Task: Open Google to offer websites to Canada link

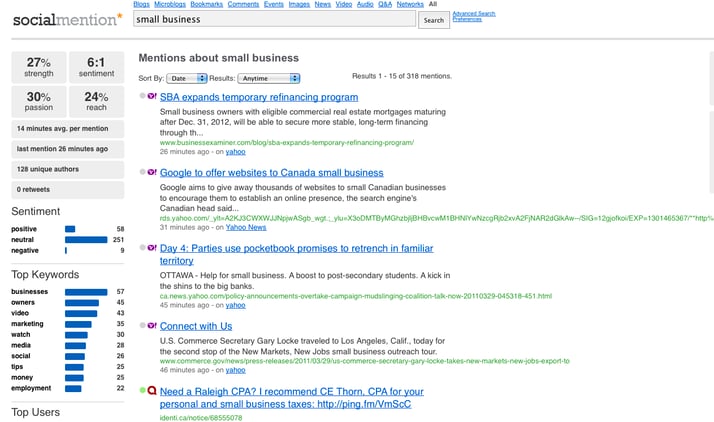Action: 271,173
